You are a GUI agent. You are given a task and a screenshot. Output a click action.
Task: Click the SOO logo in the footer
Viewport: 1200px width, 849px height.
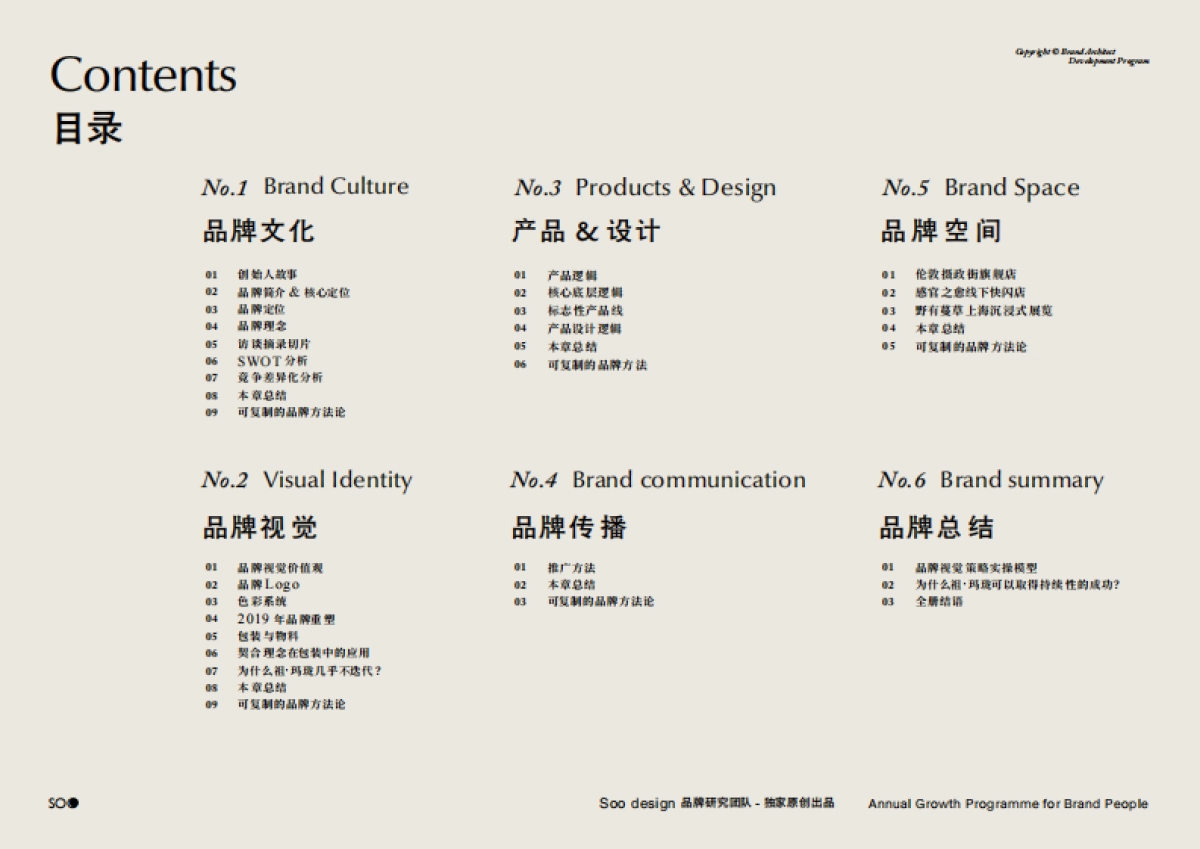point(64,803)
